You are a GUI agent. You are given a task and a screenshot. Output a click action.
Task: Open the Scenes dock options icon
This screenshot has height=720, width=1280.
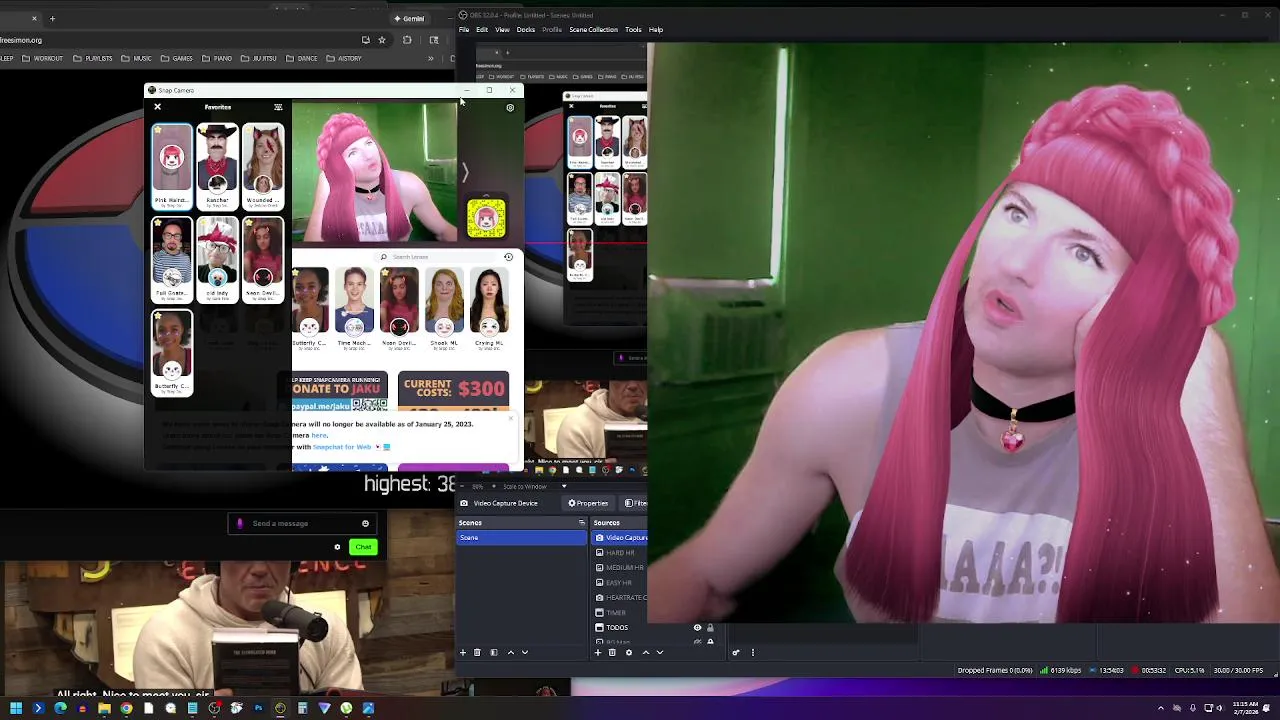click(581, 523)
